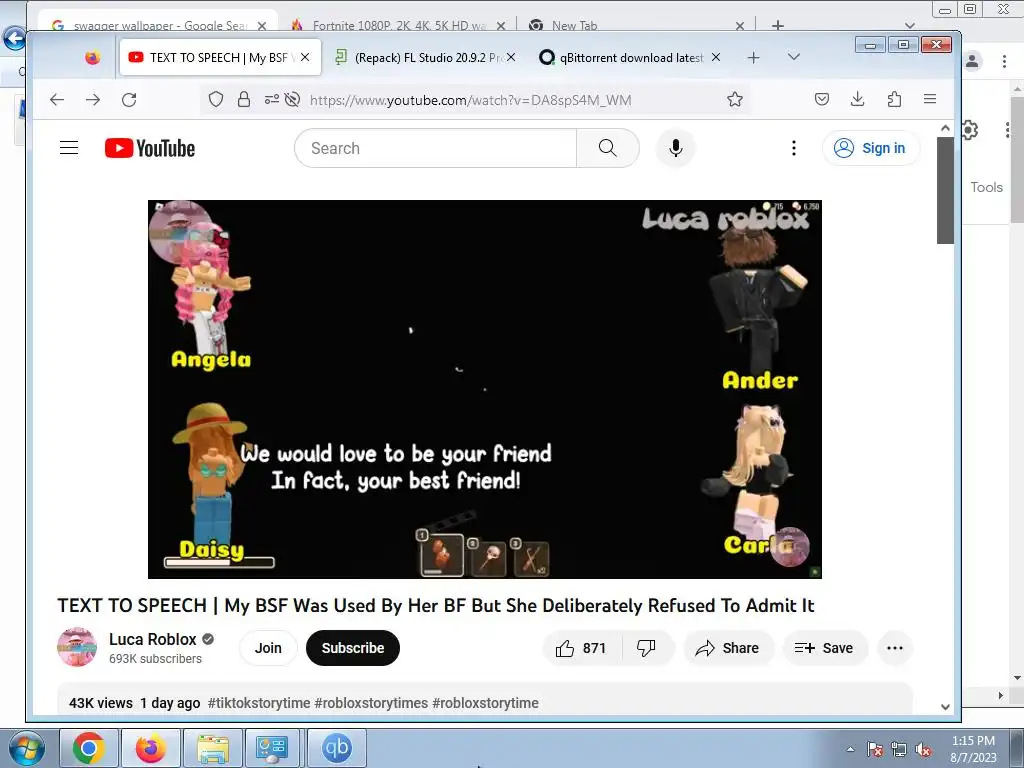This screenshot has height=768, width=1024.
Task: Close the qBittorrent tab
Action: (x=716, y=57)
